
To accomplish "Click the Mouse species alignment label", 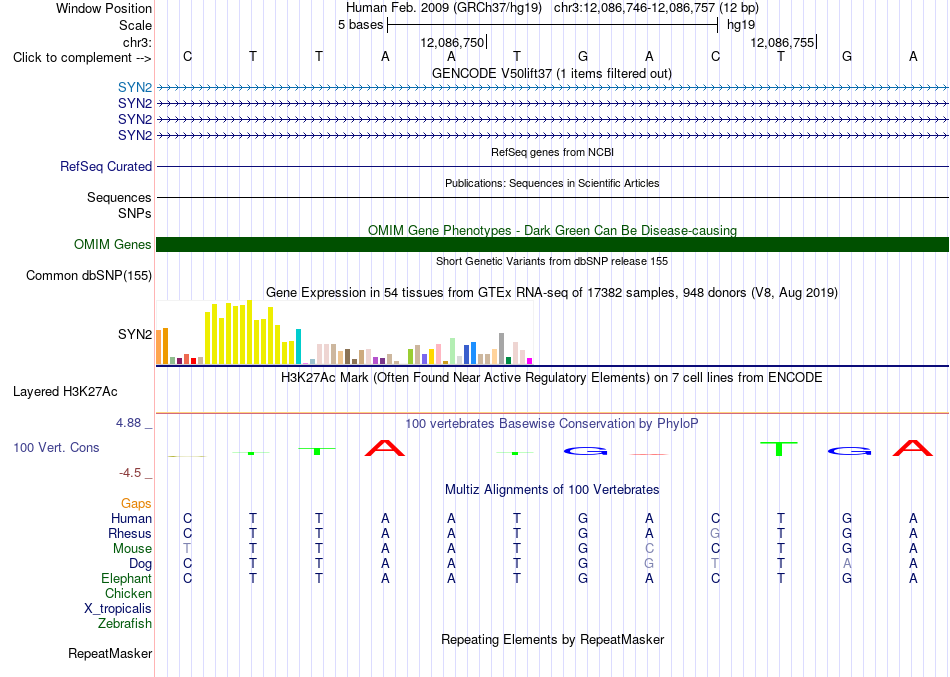I will 132,549.
